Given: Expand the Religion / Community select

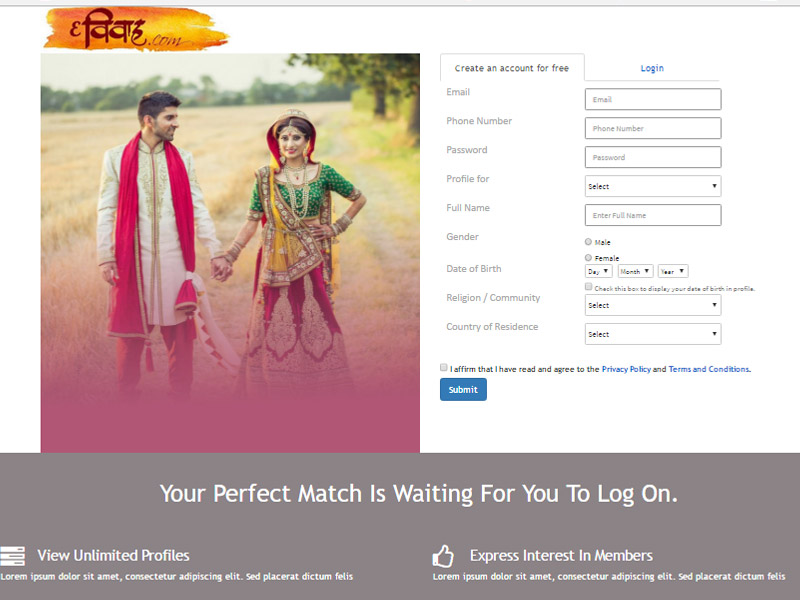Looking at the screenshot, I should pos(653,305).
